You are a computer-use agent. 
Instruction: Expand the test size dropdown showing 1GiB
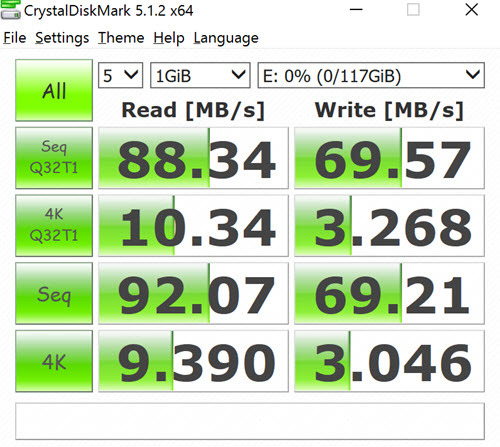point(200,75)
